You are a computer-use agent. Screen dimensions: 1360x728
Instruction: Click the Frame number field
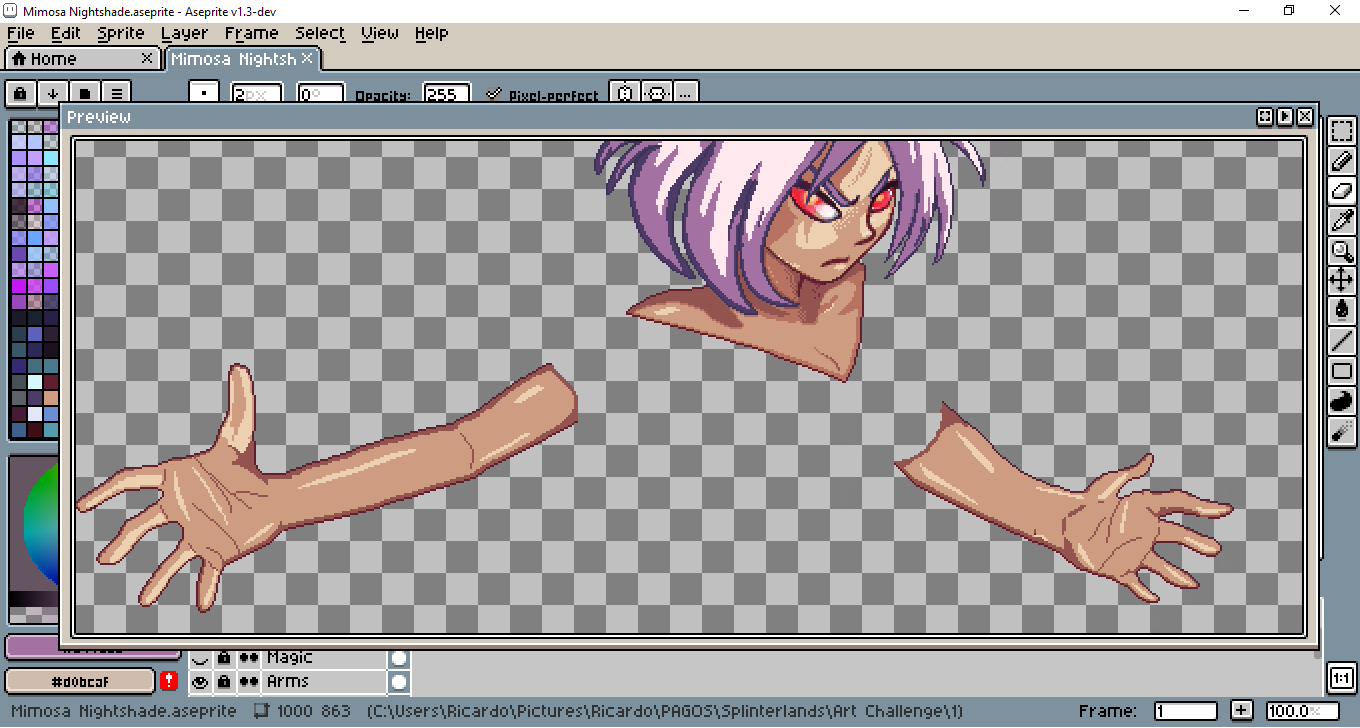click(1186, 711)
